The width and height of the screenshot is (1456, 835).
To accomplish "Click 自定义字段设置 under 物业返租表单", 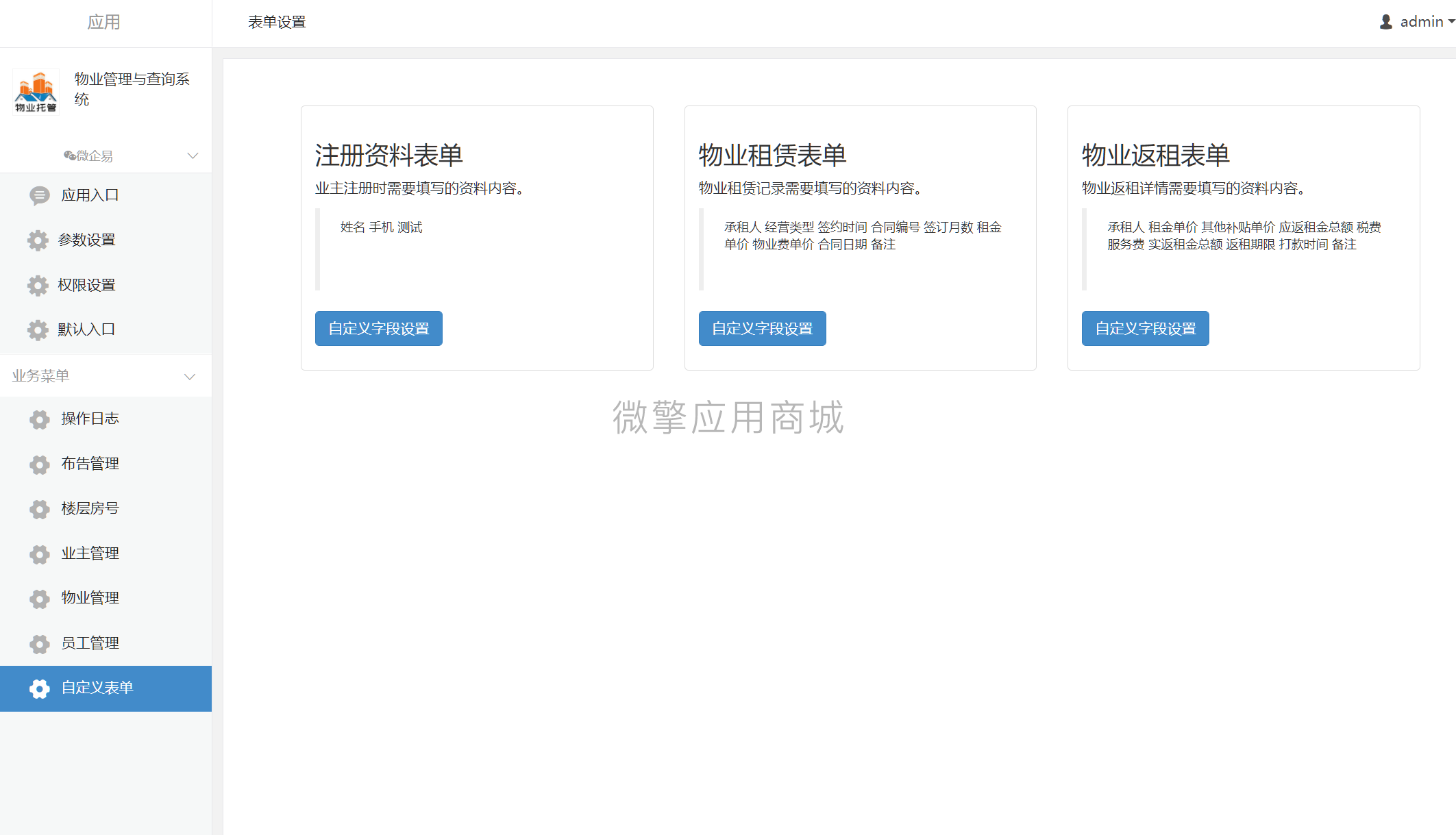I will click(x=1146, y=329).
